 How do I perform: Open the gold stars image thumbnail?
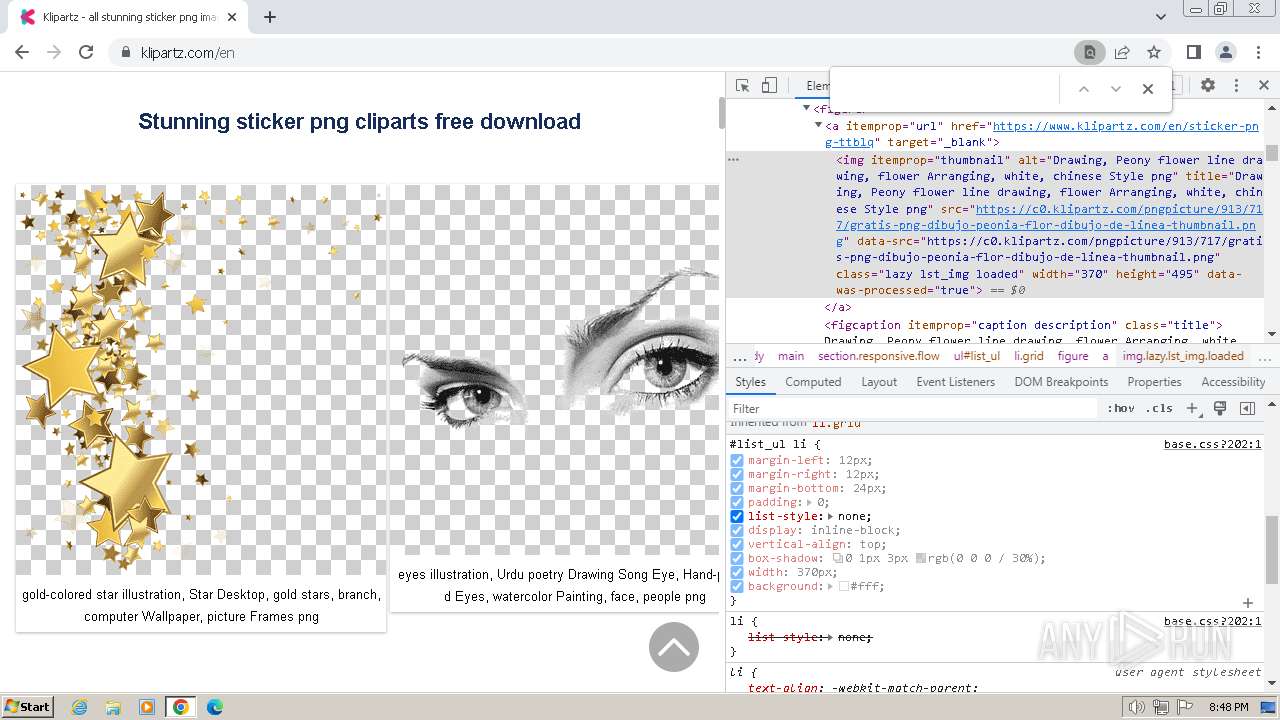click(201, 380)
